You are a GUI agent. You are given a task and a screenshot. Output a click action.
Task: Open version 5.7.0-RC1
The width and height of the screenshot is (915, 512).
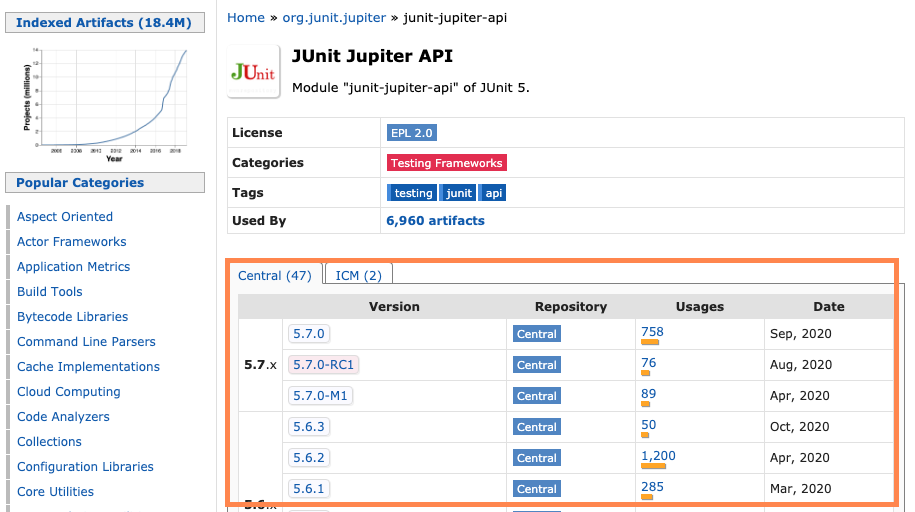pos(323,364)
